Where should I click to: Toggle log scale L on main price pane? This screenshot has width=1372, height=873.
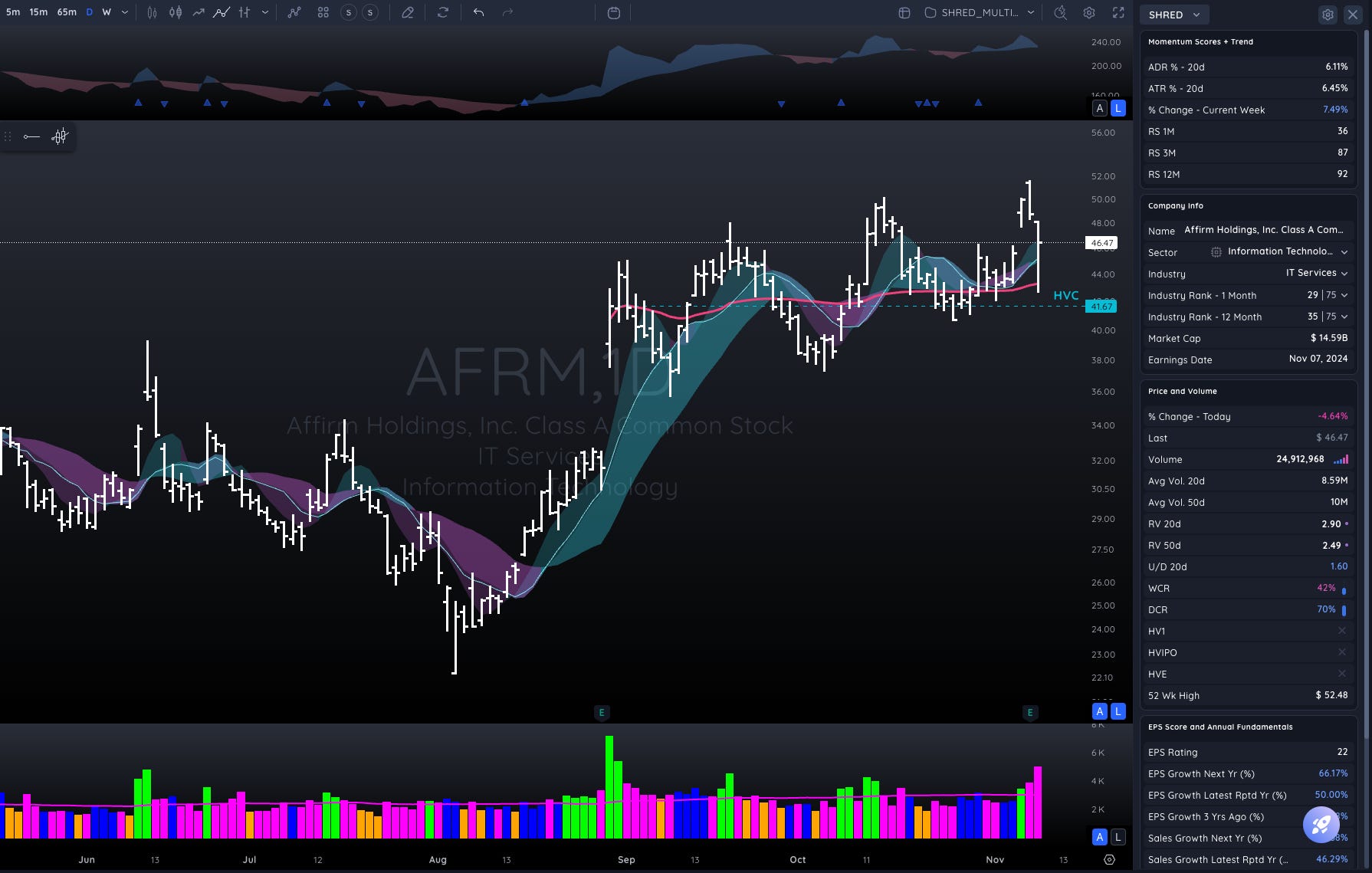point(1118,711)
